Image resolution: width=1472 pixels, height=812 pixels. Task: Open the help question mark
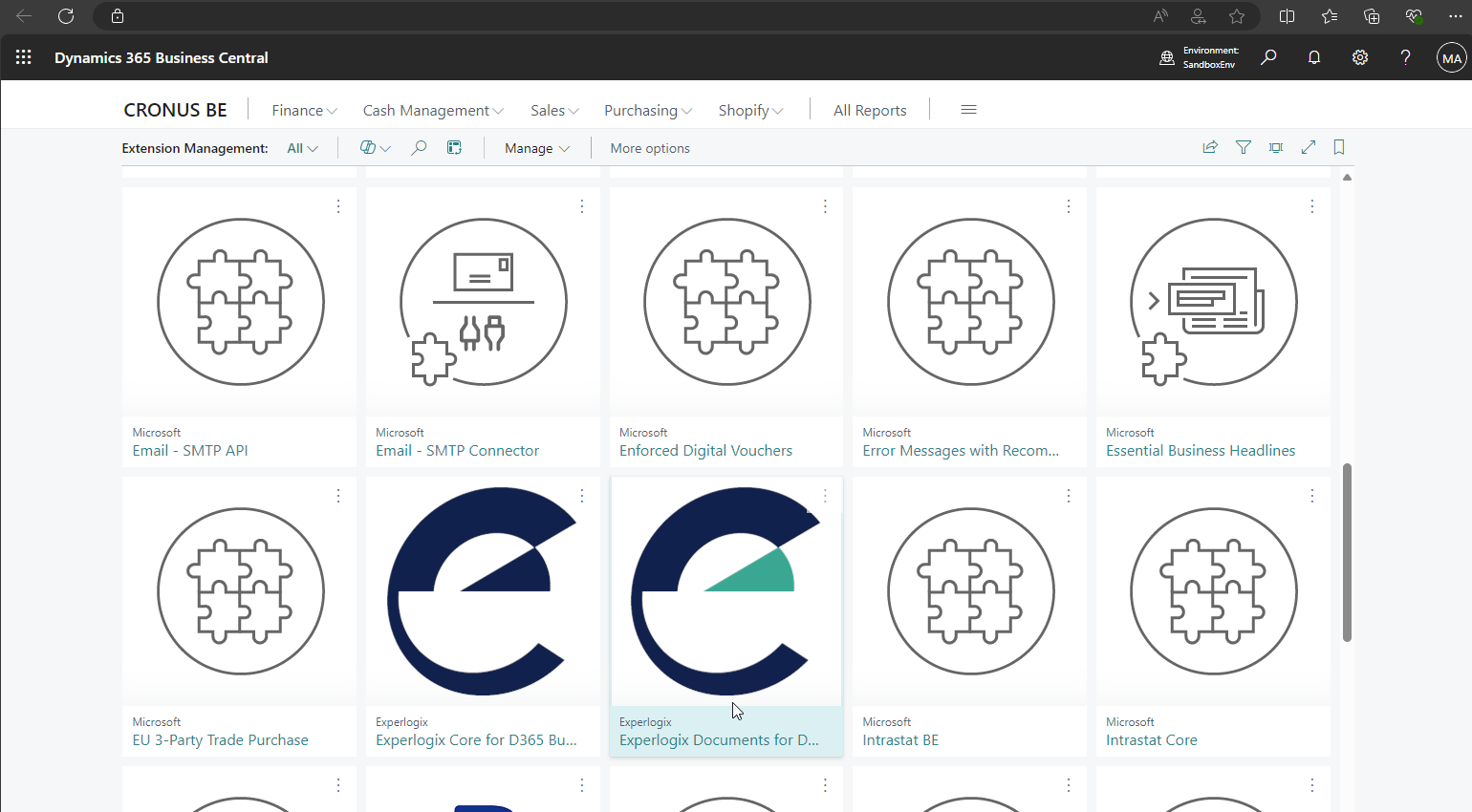[1405, 57]
